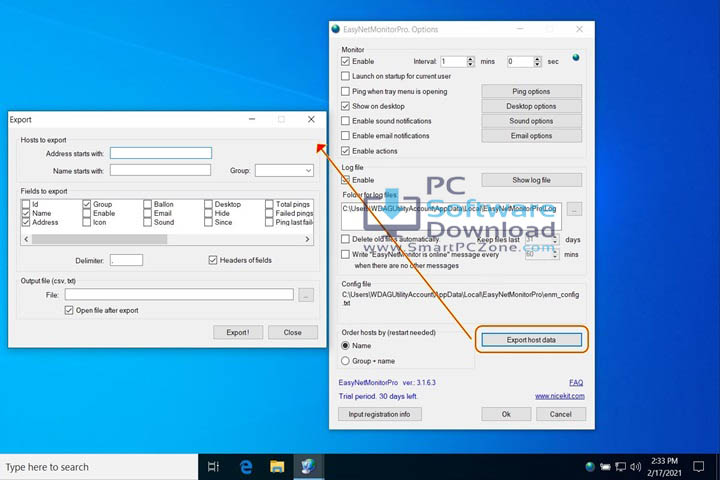Uncheck the Group field to export

pyautogui.click(x=87, y=204)
